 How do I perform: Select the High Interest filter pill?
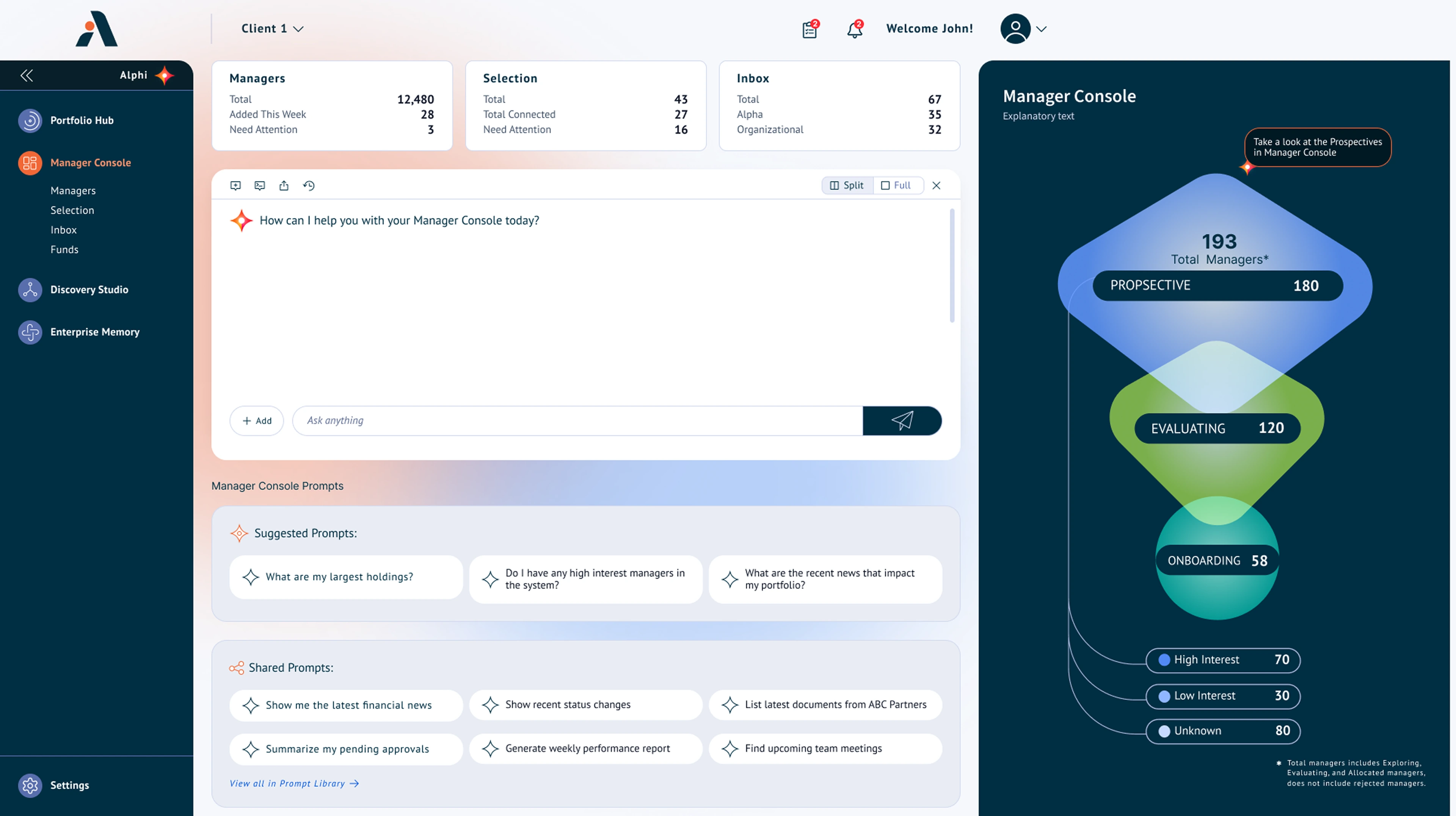pos(1223,660)
